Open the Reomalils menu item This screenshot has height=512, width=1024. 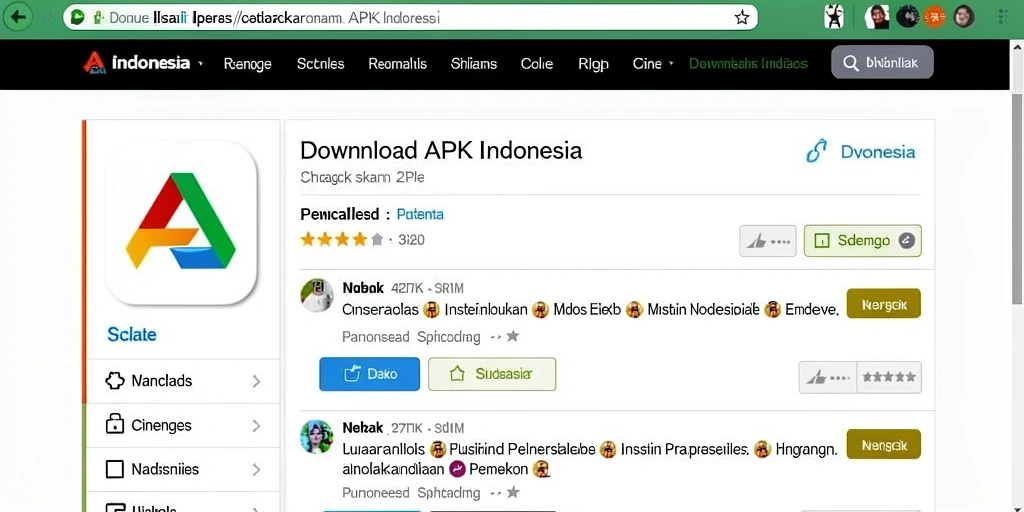tap(398, 63)
